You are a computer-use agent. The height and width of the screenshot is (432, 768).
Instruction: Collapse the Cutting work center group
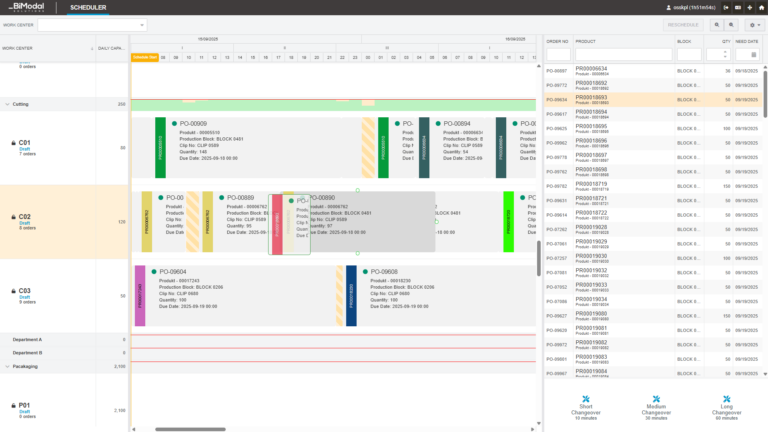pos(8,104)
